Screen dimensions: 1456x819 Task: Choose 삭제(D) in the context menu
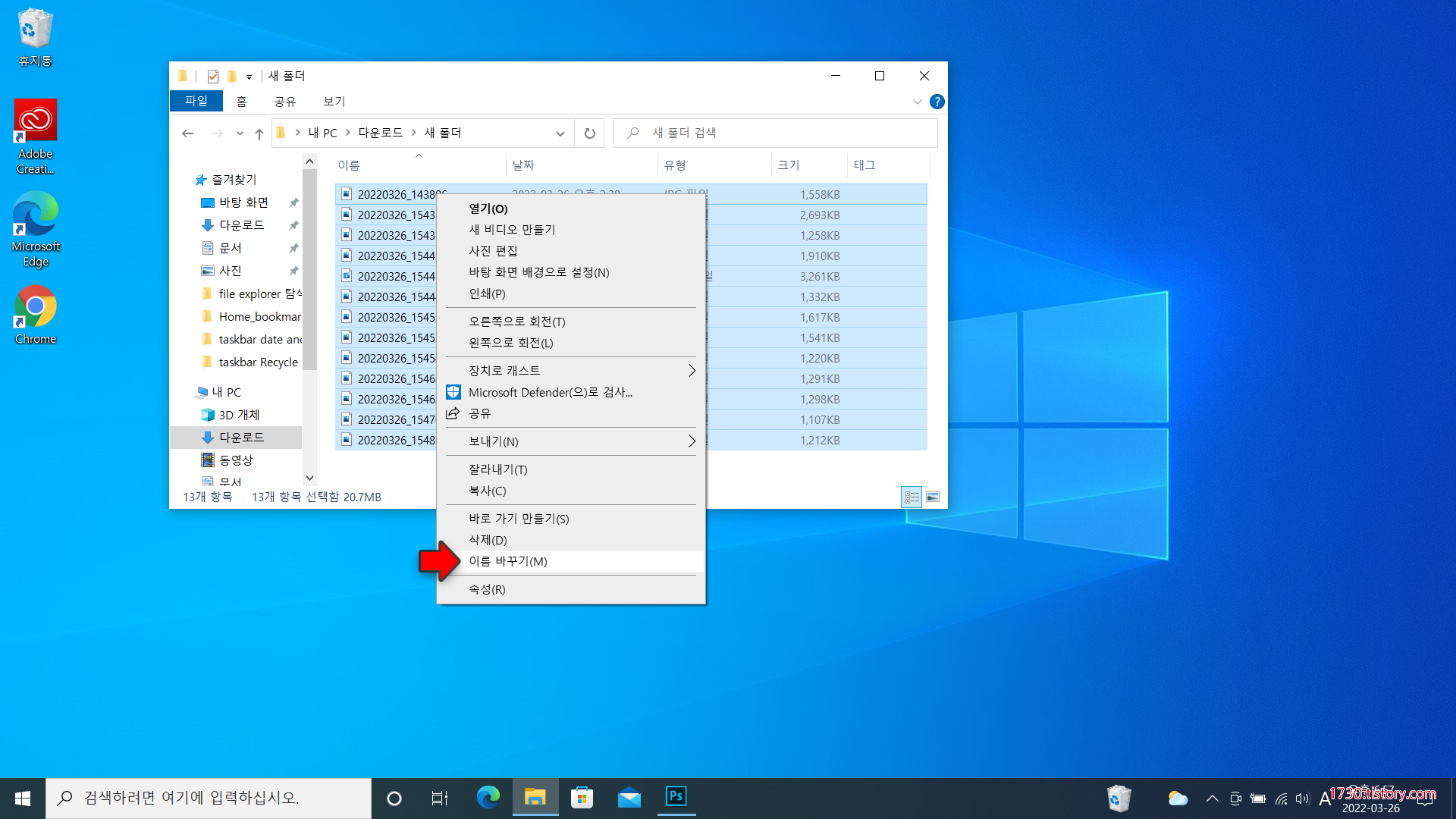[x=488, y=540]
